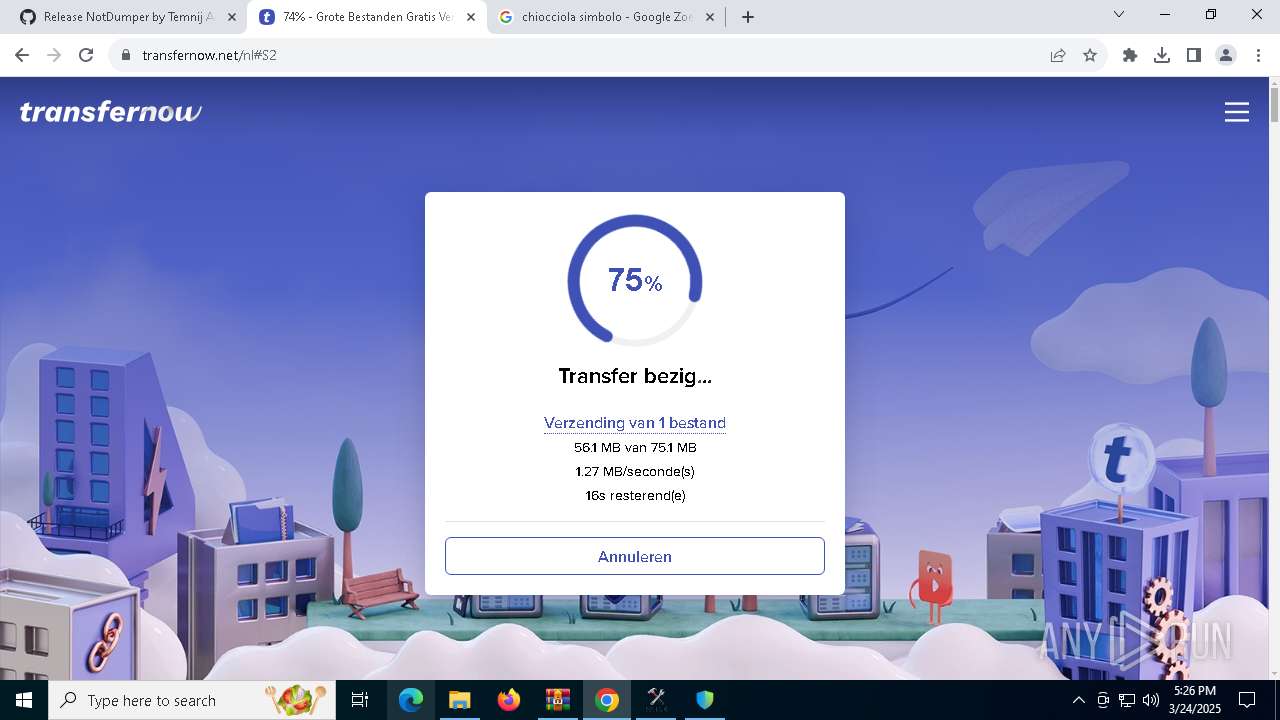
Task: Open the tools app icon on the taskbar
Action: point(656,700)
